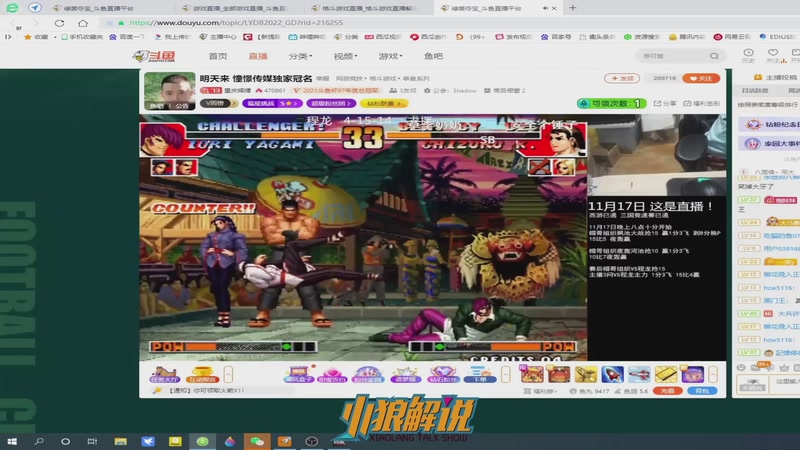
Task: Open Windows Start menu
Action: 12,441
